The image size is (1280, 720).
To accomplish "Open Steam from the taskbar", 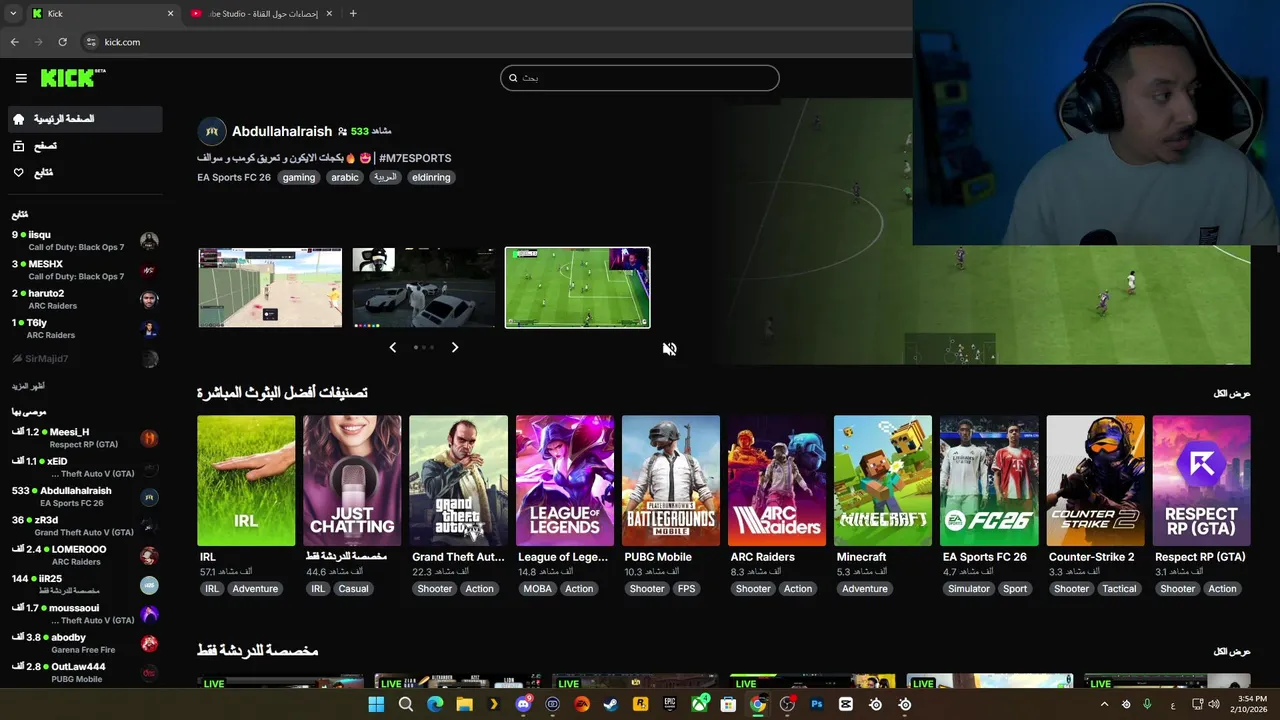I will (x=611, y=704).
